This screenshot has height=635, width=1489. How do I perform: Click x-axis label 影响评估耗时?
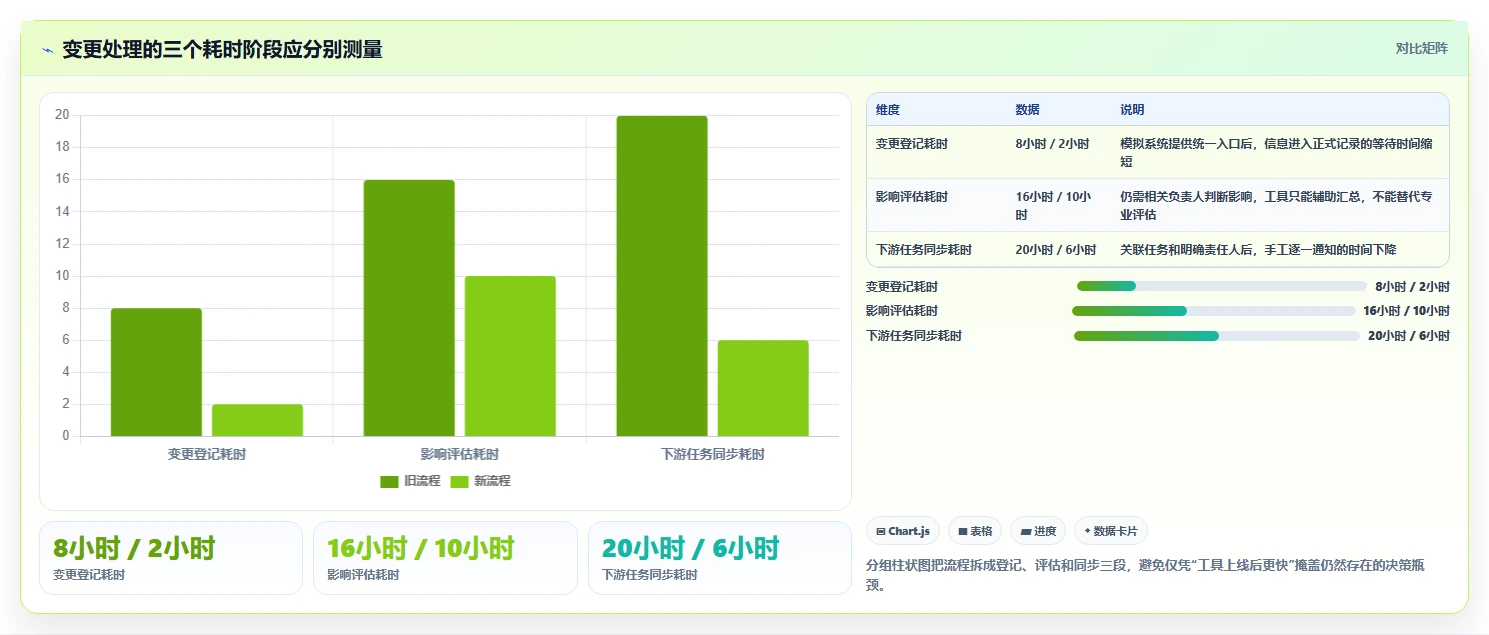460,454
